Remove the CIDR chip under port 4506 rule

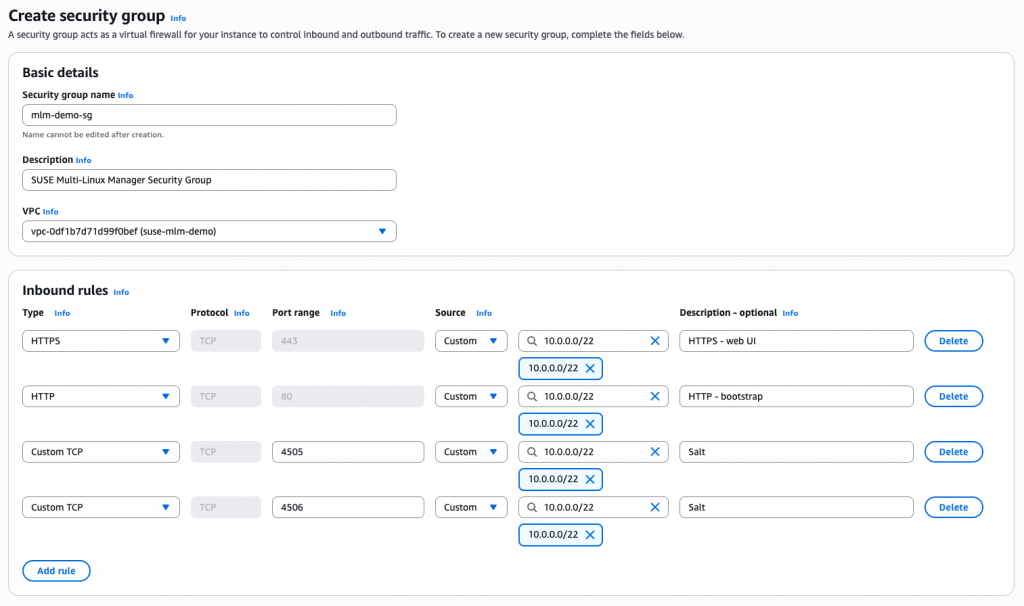point(590,535)
